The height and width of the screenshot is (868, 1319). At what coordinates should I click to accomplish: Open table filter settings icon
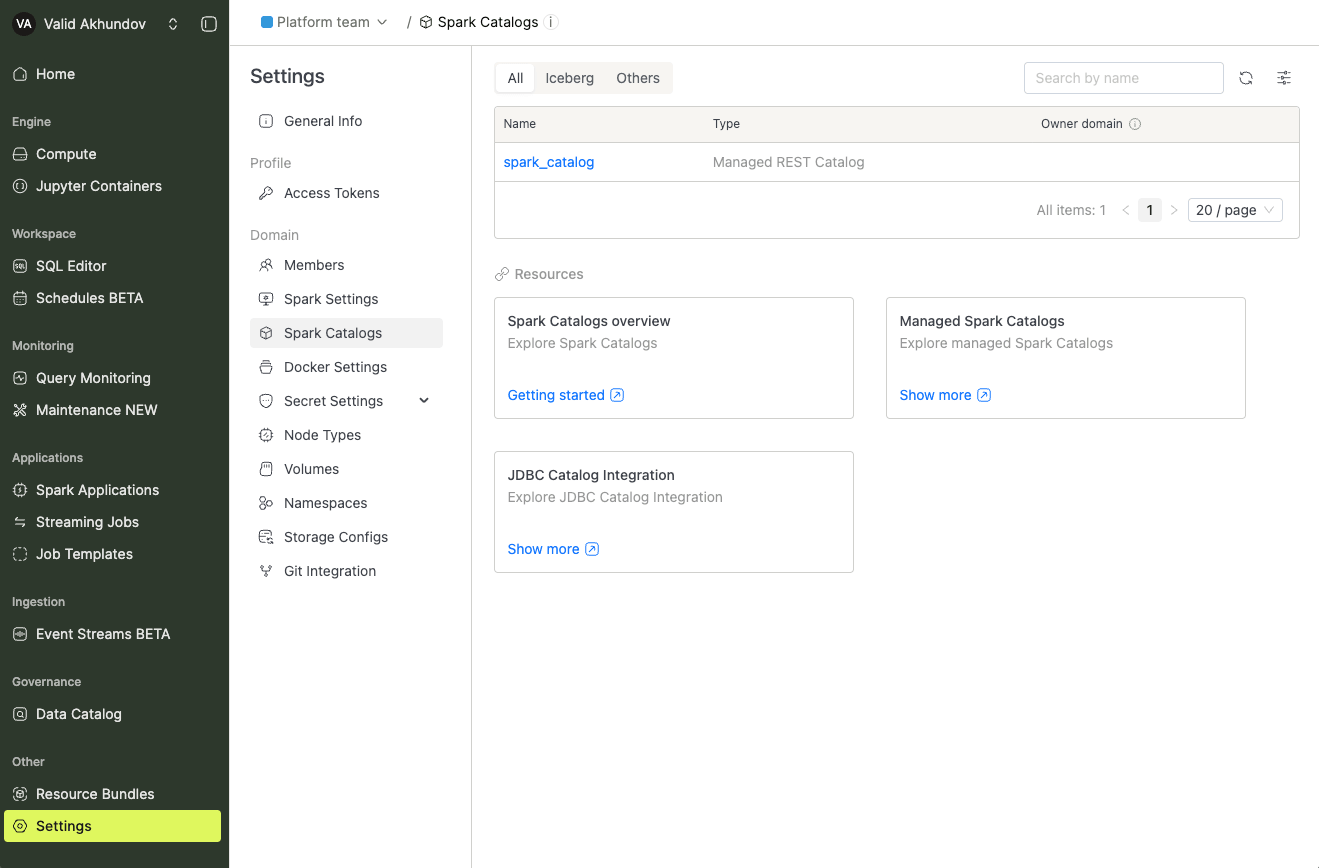click(1284, 78)
